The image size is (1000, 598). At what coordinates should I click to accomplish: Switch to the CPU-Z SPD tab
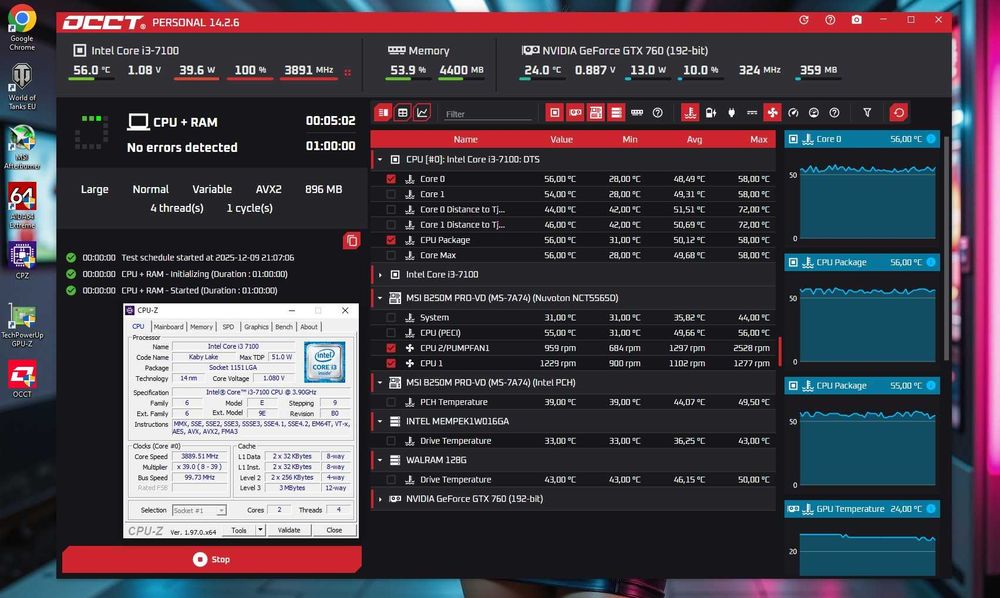click(228, 326)
